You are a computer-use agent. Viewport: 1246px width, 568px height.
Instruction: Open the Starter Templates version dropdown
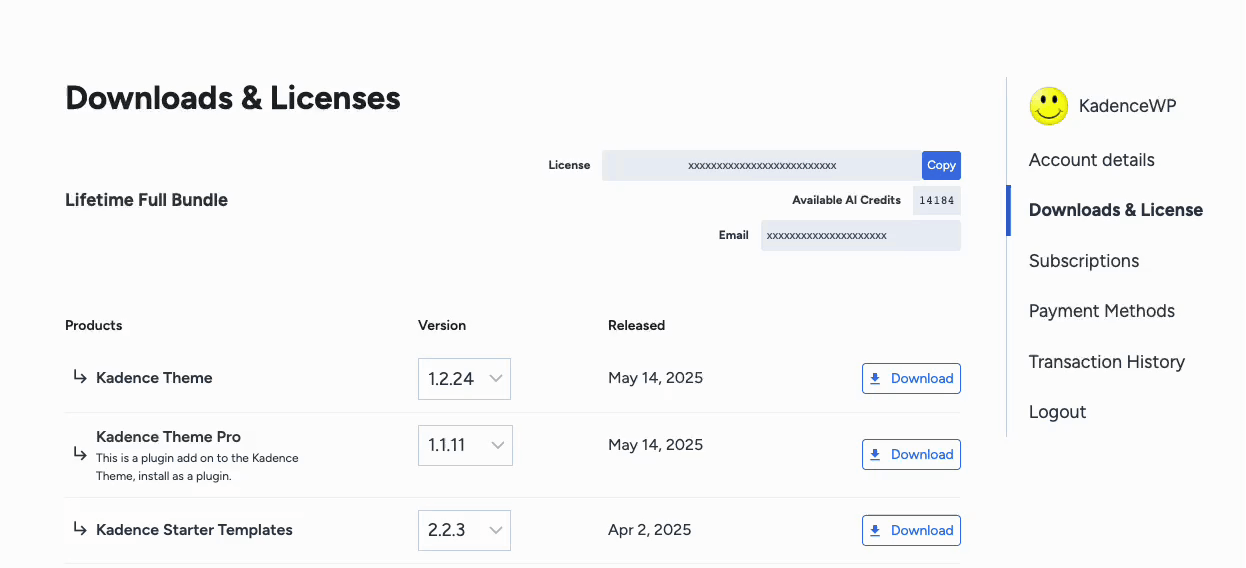[x=464, y=530]
